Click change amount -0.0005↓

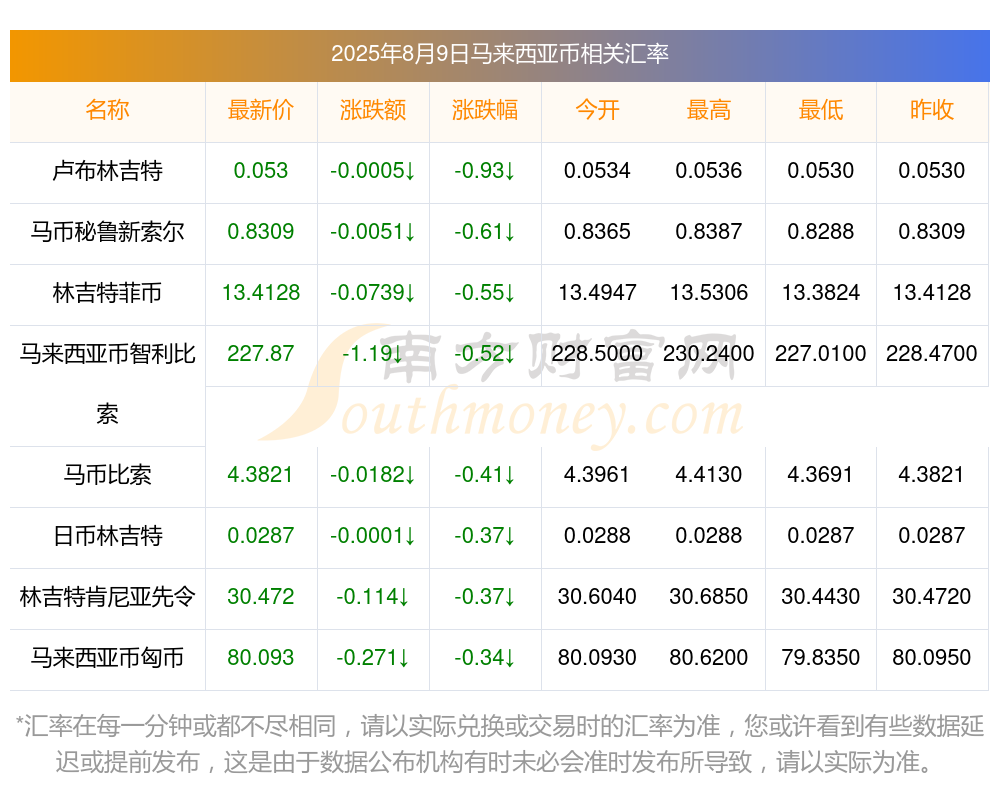[x=372, y=170]
